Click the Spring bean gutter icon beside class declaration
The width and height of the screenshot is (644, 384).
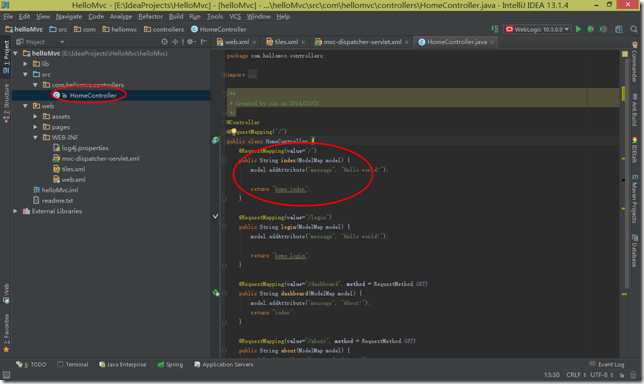215,141
